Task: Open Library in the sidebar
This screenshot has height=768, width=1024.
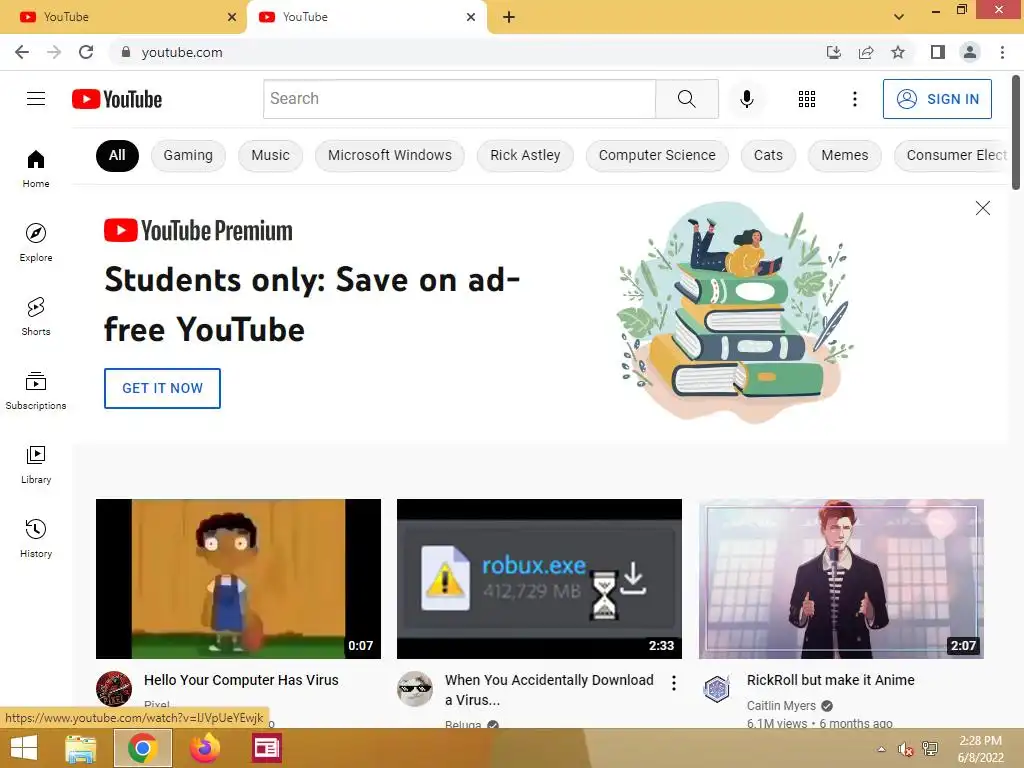Action: (36, 464)
